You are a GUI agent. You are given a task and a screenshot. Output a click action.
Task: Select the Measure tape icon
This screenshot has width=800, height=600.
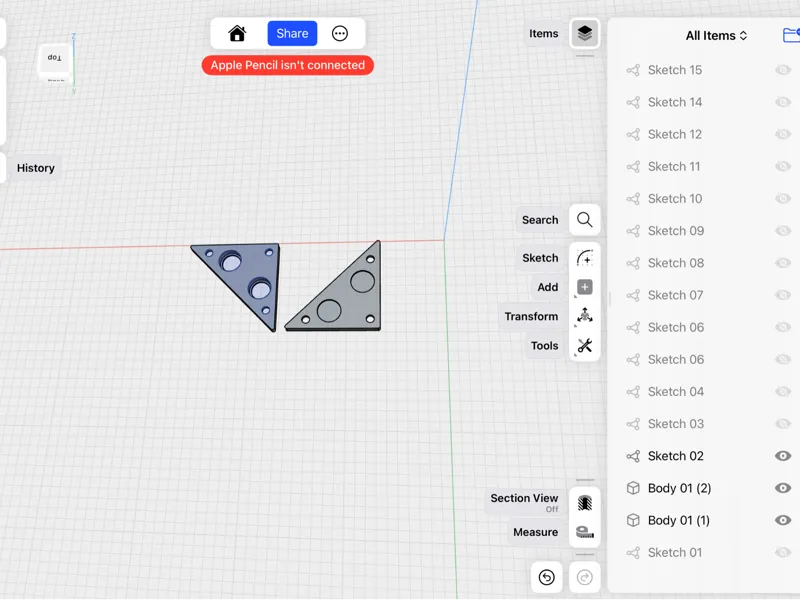point(585,532)
